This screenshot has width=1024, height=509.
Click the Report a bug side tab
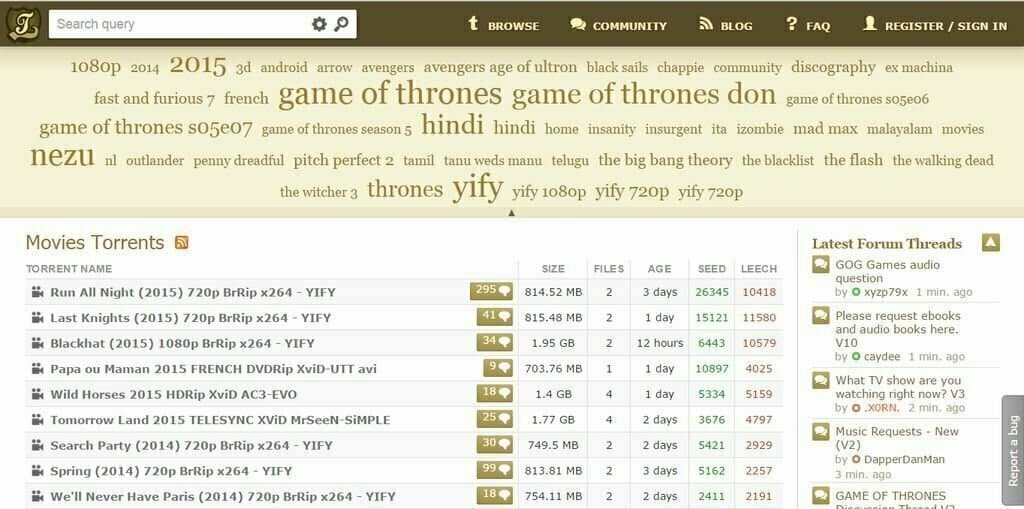click(x=1013, y=450)
